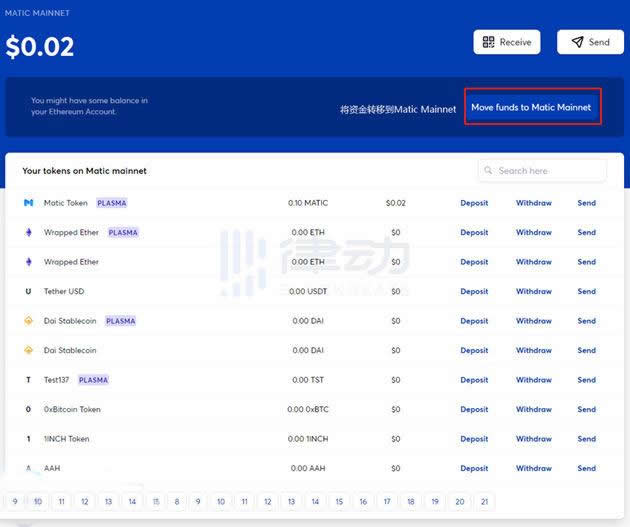Send 1INCH Token
Viewport: 630px width, 527px height.
point(587,439)
